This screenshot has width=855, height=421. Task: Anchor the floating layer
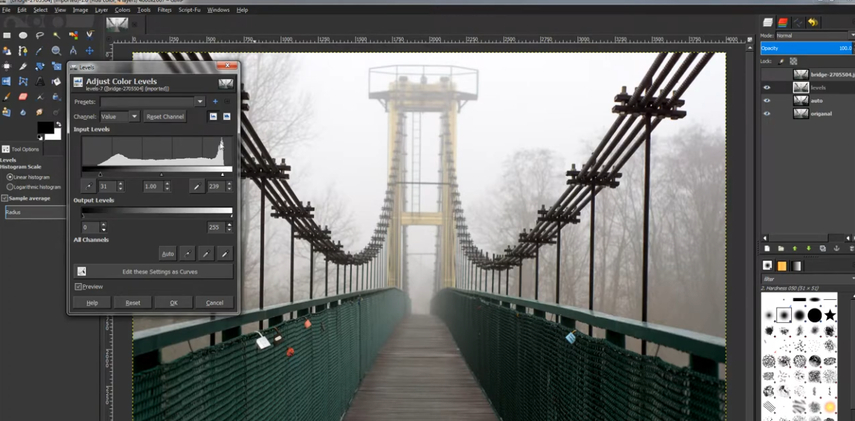(836, 248)
